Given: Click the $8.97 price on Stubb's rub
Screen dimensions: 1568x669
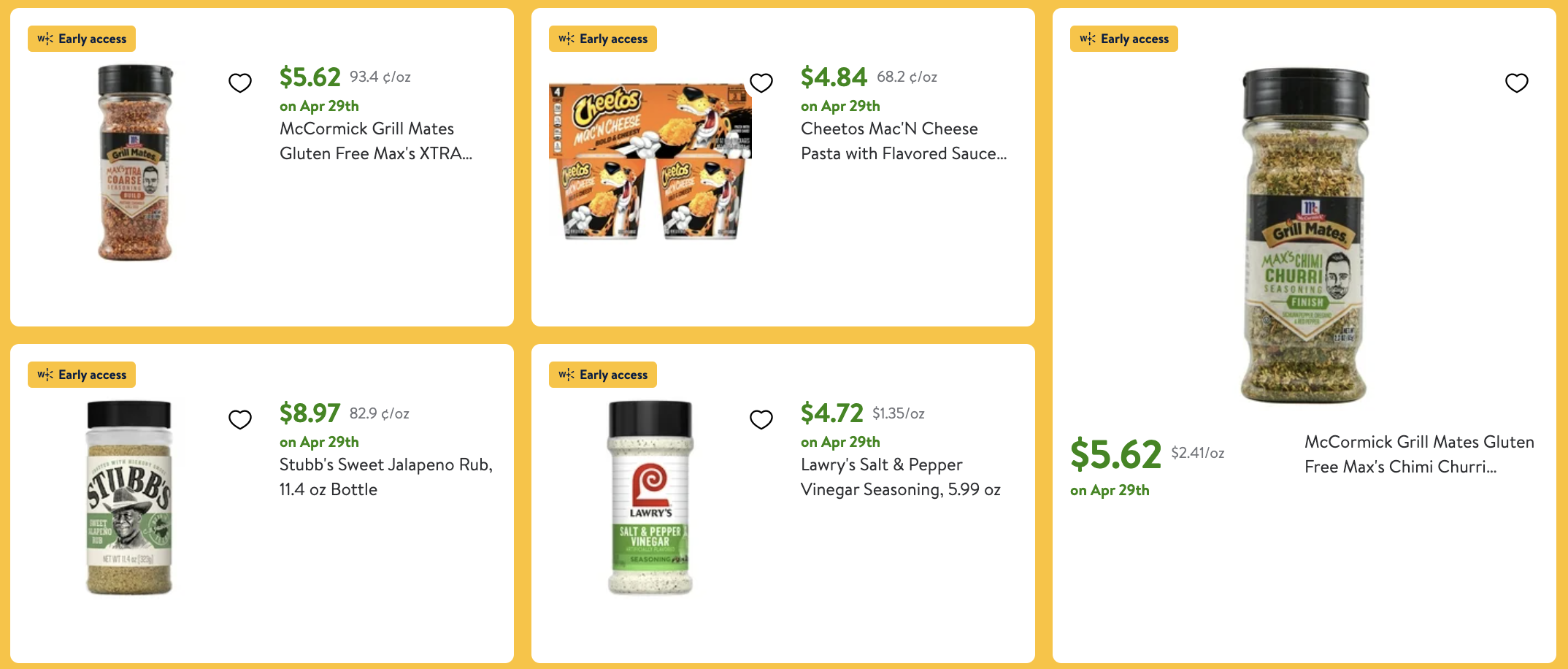Looking at the screenshot, I should 310,413.
